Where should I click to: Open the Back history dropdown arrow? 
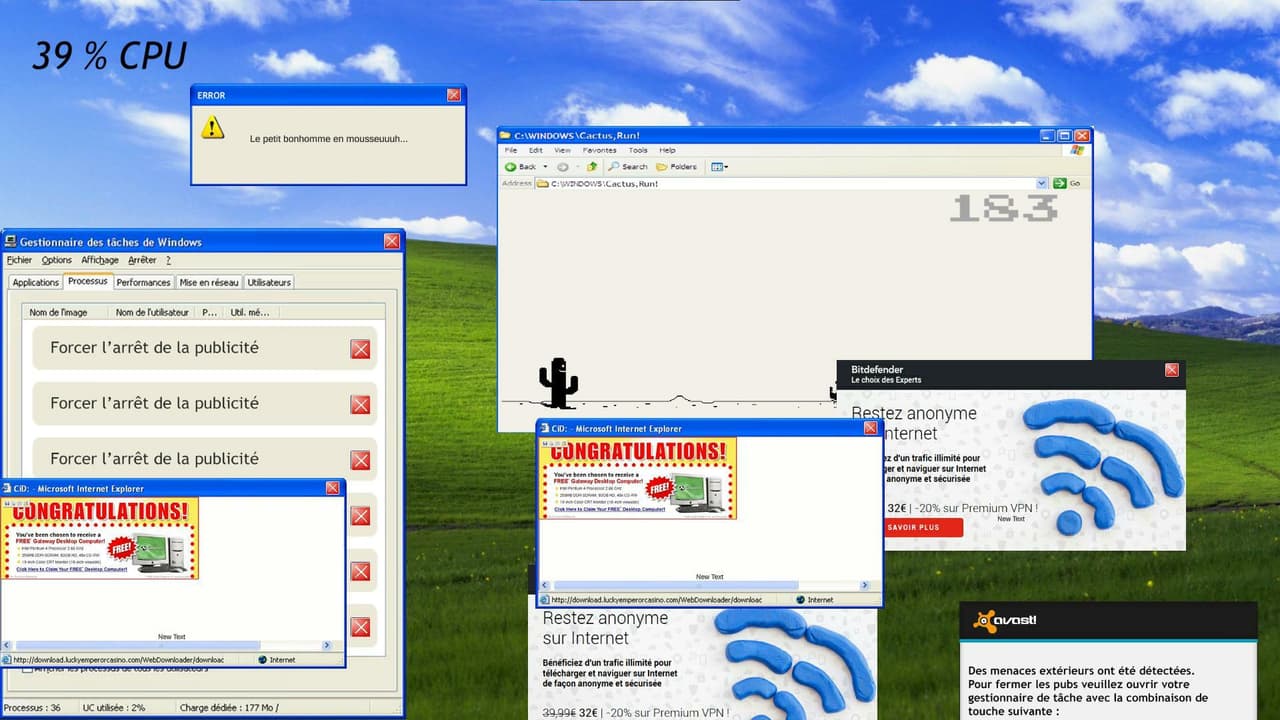(545, 167)
